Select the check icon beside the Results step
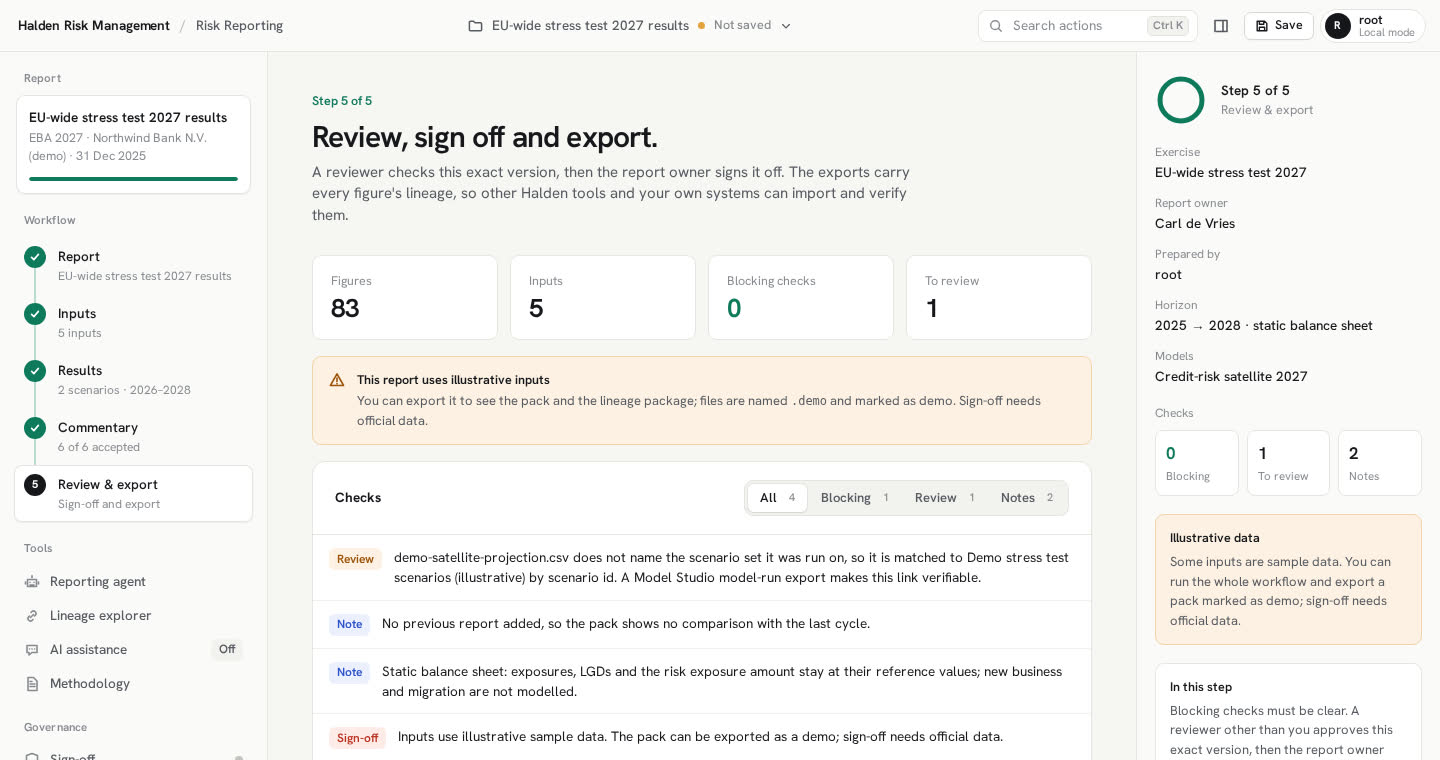This screenshot has height=760, width=1440. click(x=35, y=371)
